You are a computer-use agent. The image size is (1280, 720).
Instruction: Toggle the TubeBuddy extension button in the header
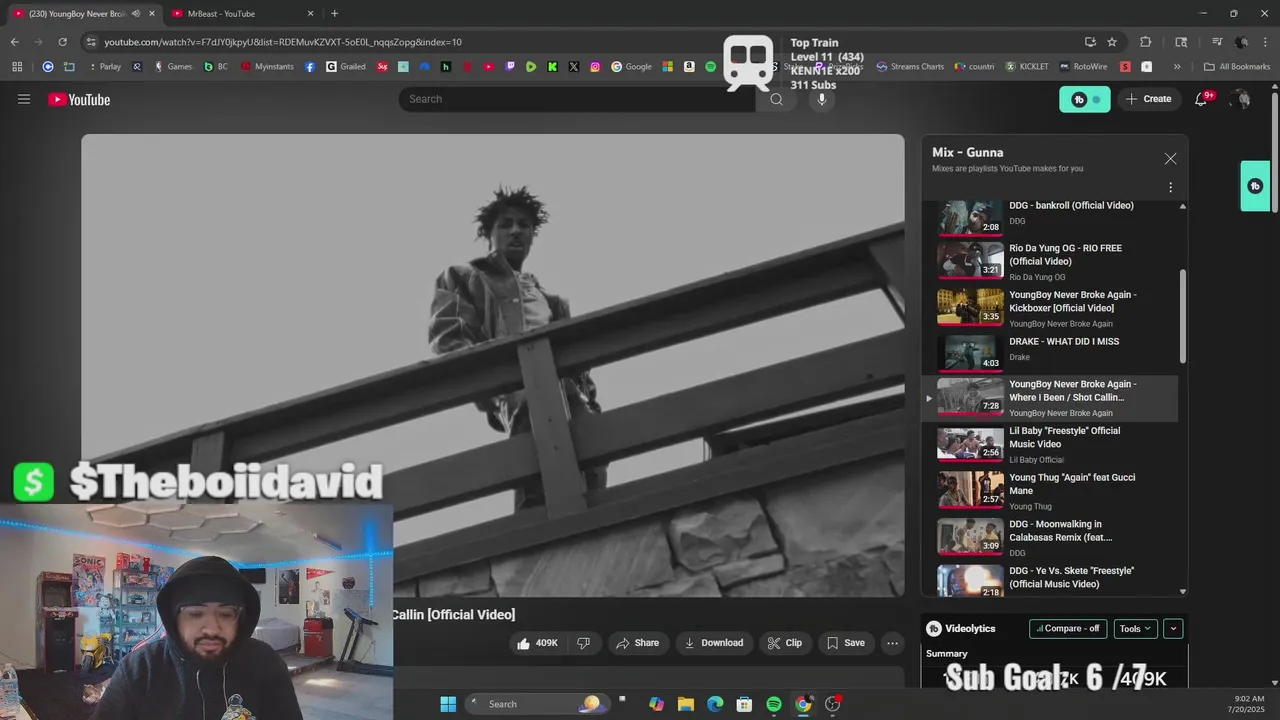1085,99
